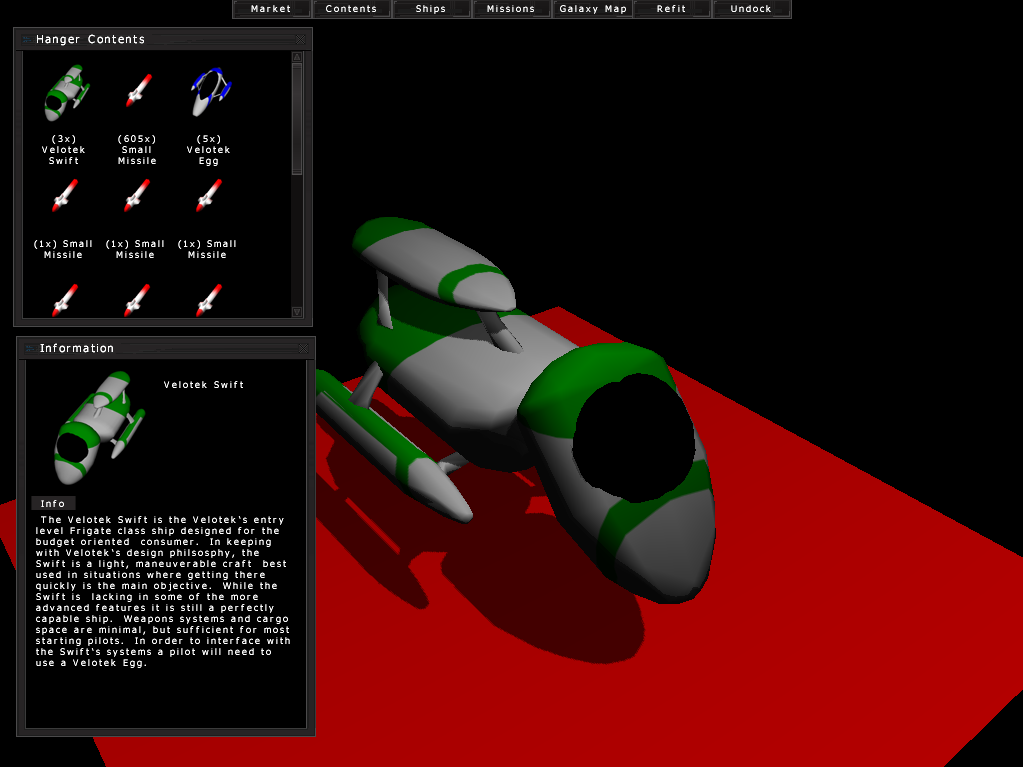1023x767 pixels.
Task: Click the Hanger Contents title bar icon
Action: coord(26,40)
